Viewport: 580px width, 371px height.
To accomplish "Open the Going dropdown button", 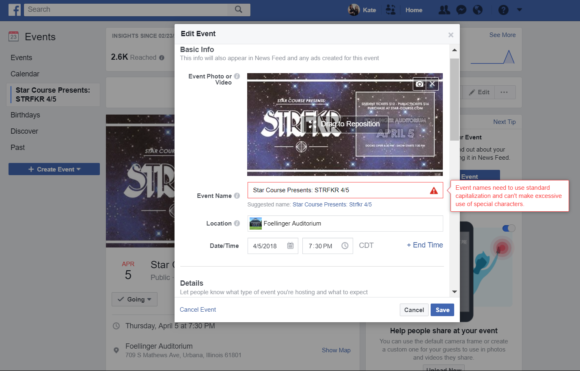I will (135, 299).
